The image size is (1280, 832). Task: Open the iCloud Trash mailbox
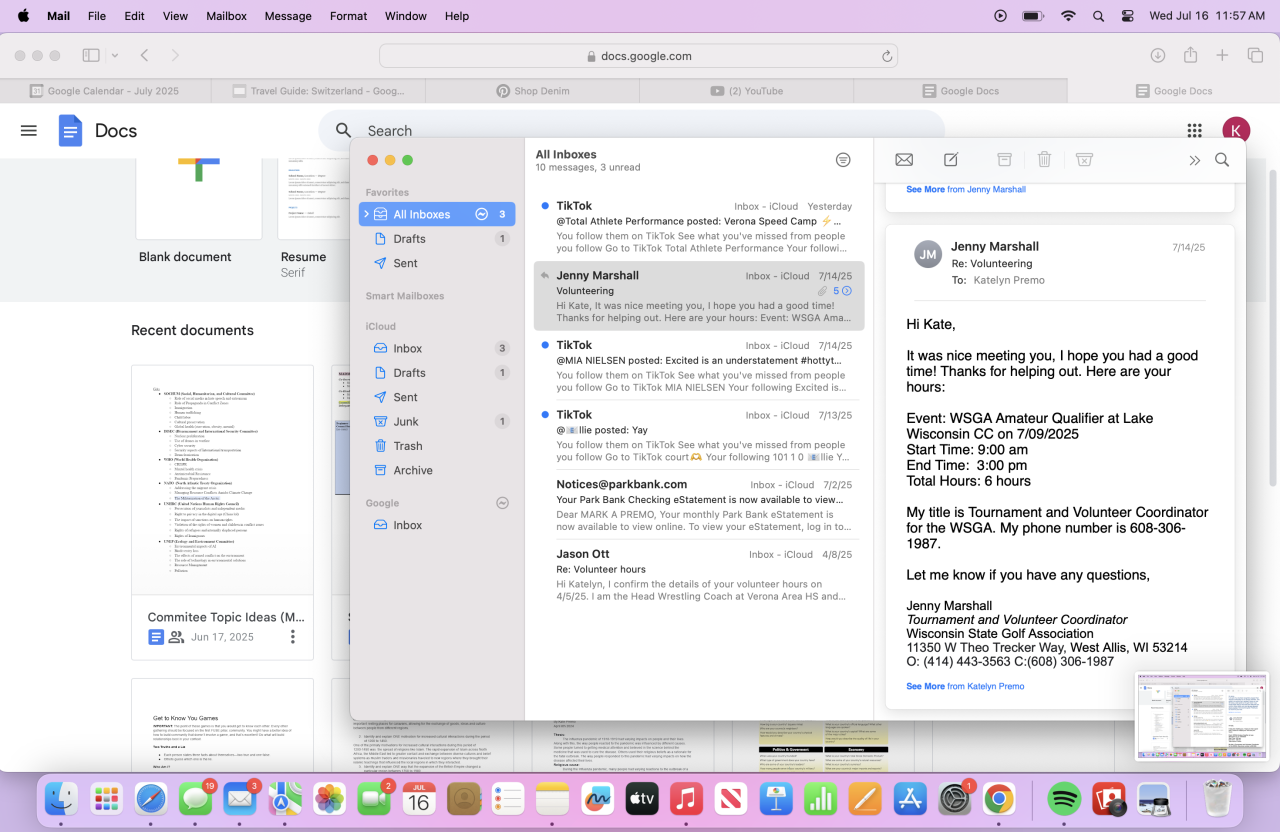(437, 446)
